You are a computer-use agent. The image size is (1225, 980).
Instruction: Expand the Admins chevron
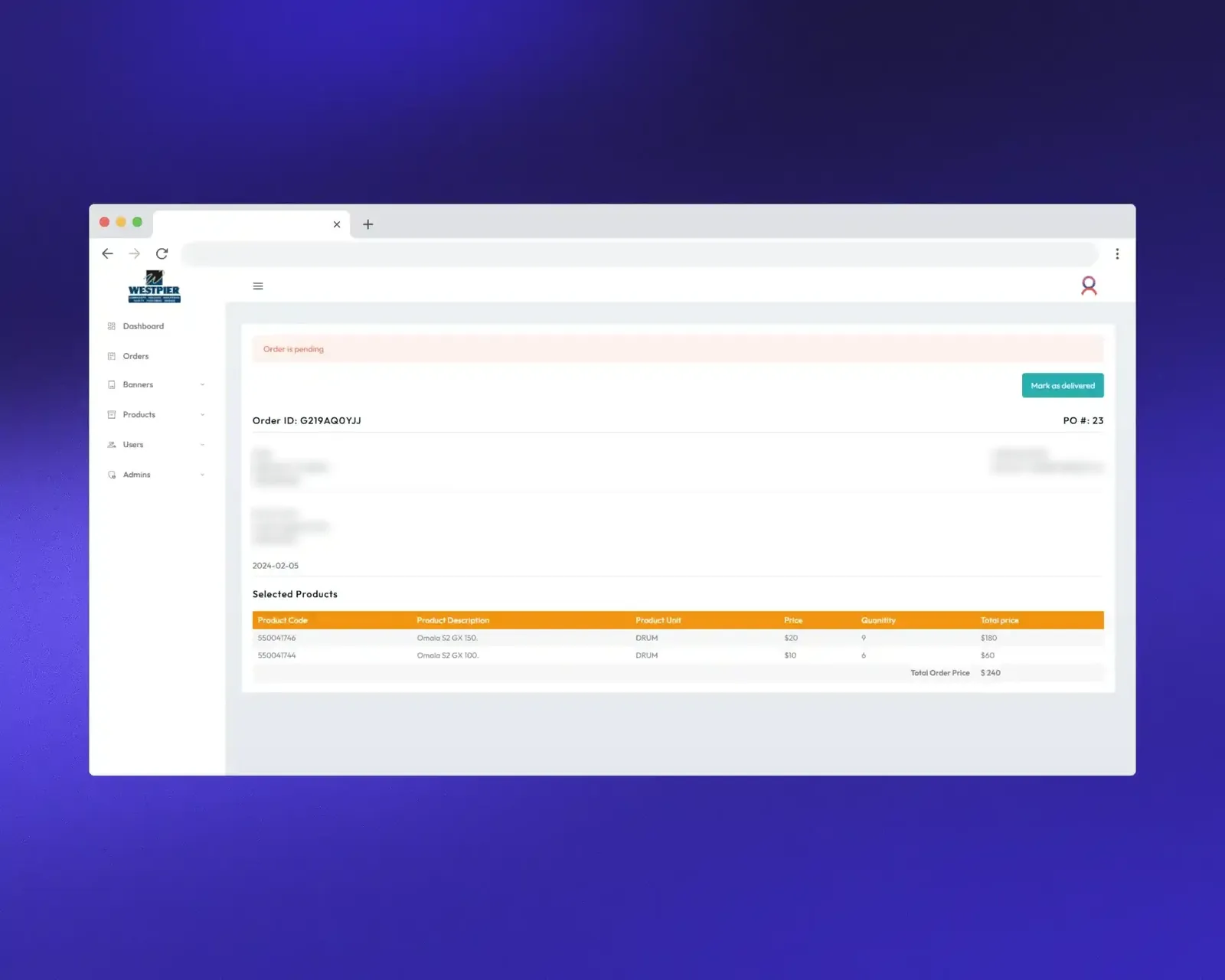(202, 475)
